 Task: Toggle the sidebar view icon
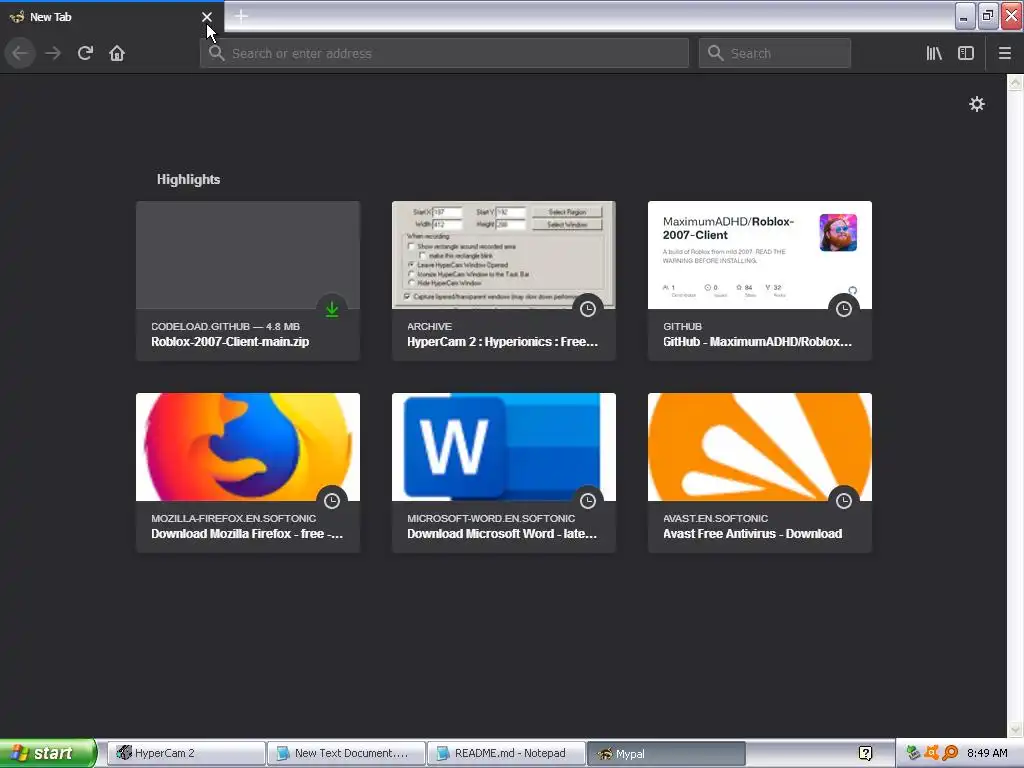coord(966,53)
